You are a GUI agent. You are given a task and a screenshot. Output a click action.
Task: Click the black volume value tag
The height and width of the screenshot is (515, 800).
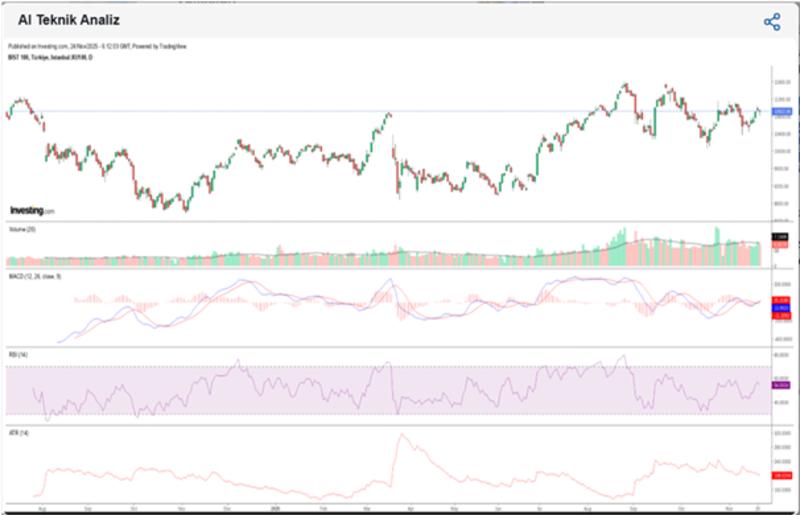(781, 236)
